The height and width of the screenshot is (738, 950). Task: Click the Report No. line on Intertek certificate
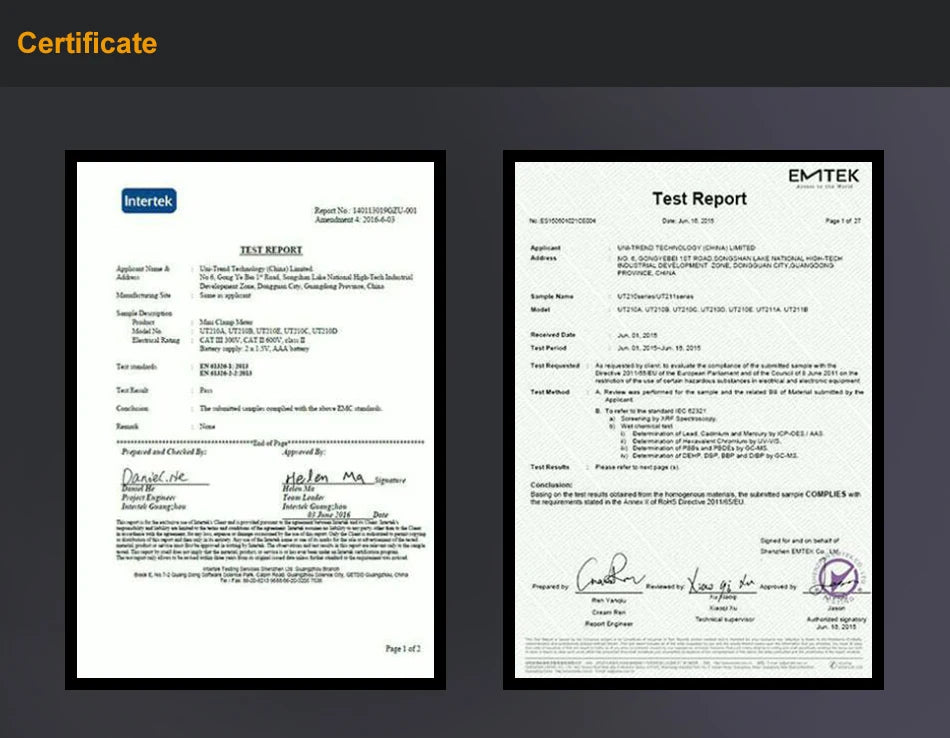pyautogui.click(x=365, y=211)
